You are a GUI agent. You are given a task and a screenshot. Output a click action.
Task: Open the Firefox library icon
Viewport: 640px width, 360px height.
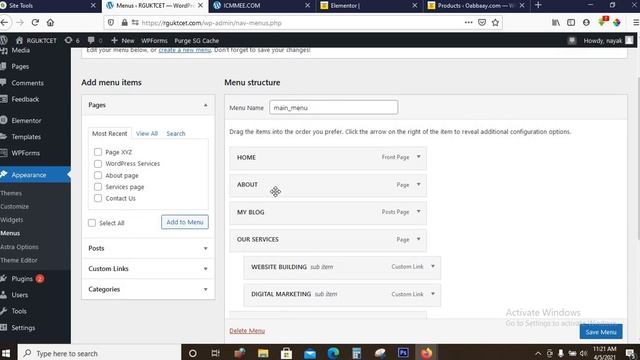tap(556, 23)
